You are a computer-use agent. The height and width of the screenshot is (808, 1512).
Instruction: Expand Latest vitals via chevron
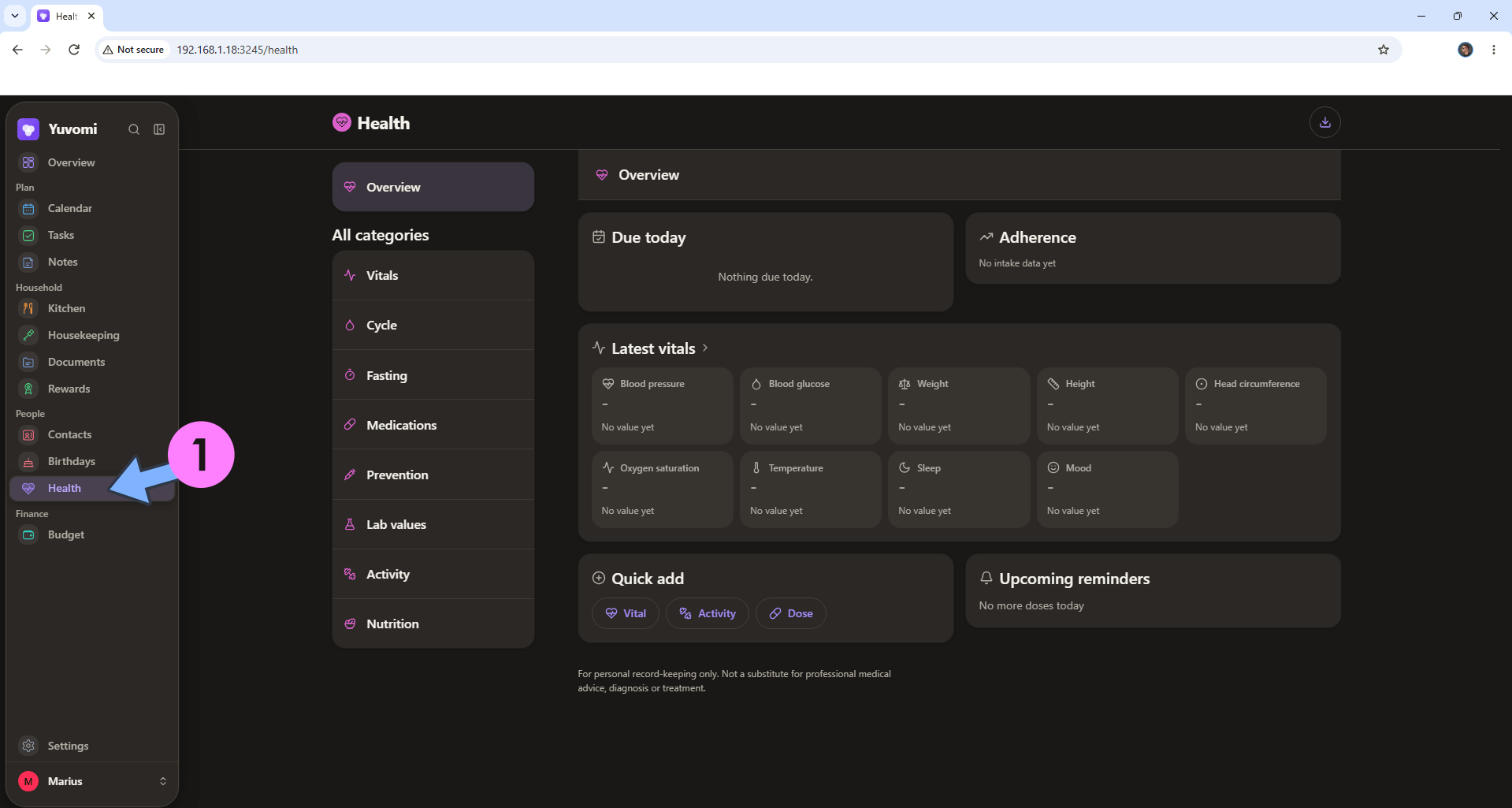705,348
